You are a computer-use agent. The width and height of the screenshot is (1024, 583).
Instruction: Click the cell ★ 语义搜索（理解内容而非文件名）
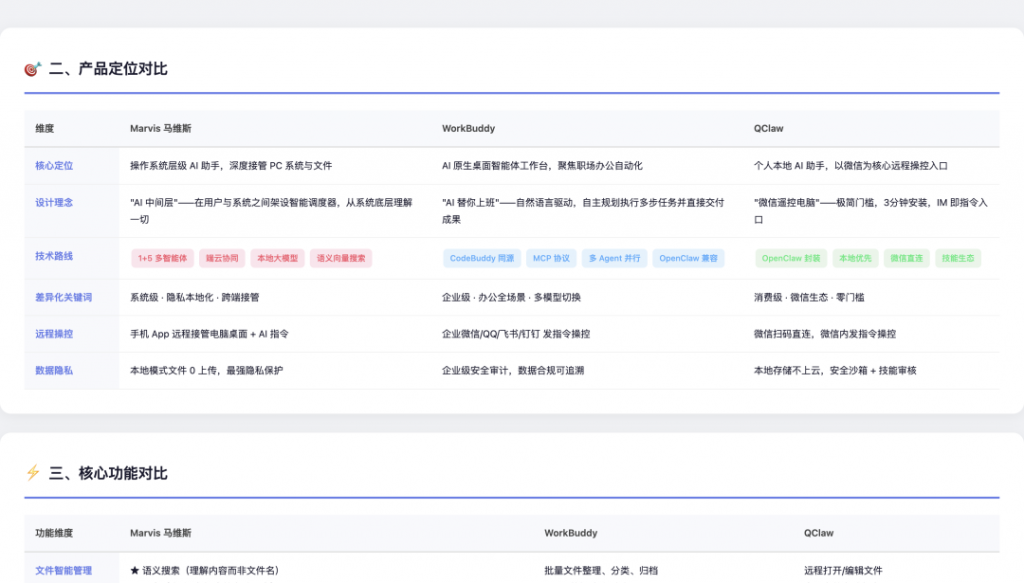204,570
